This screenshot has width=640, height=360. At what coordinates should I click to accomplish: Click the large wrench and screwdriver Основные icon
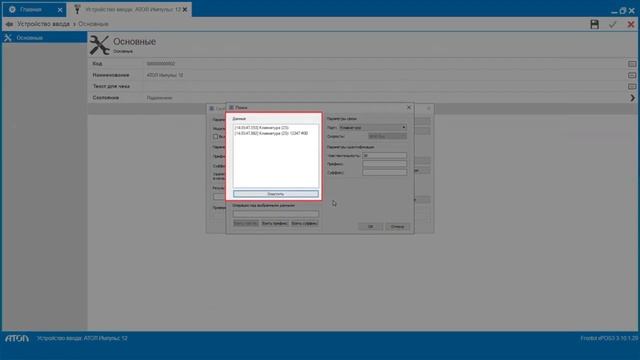[x=100, y=45]
